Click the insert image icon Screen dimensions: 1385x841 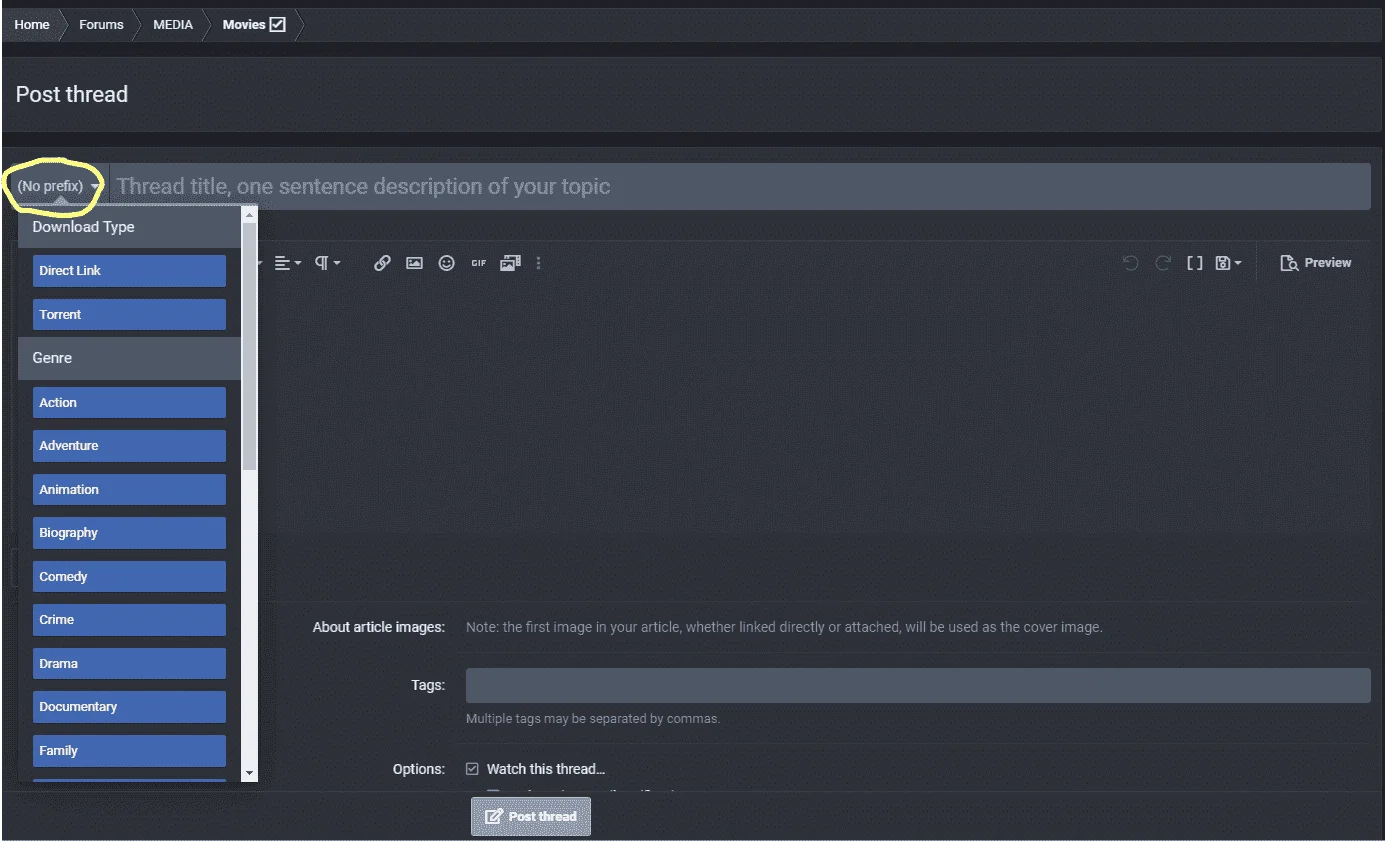414,263
